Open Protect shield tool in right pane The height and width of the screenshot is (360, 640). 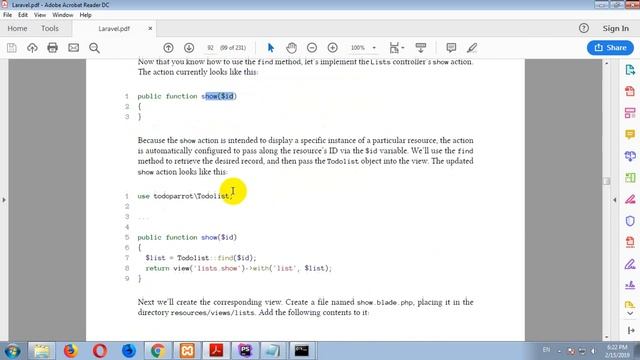[630, 221]
